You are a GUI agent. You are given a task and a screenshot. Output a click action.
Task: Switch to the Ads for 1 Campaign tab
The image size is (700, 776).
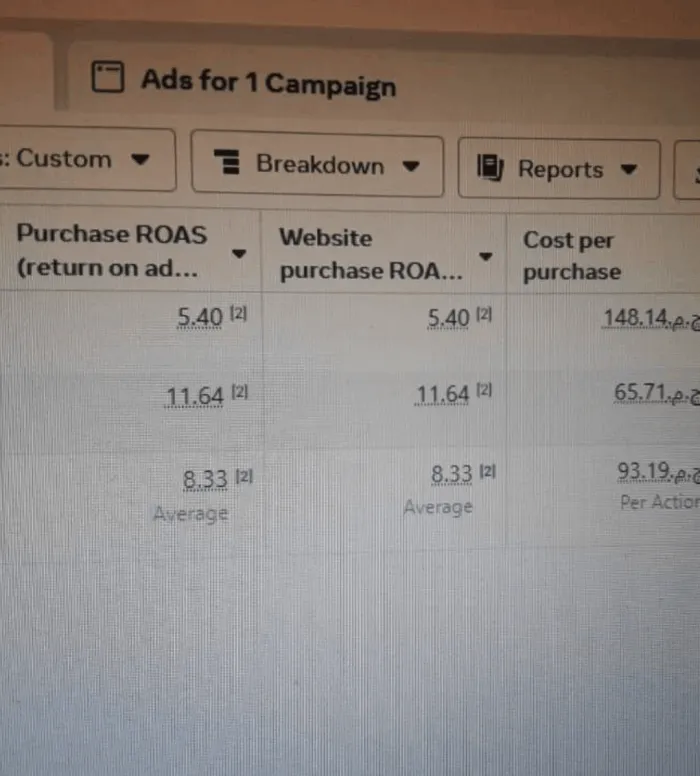pos(268,82)
